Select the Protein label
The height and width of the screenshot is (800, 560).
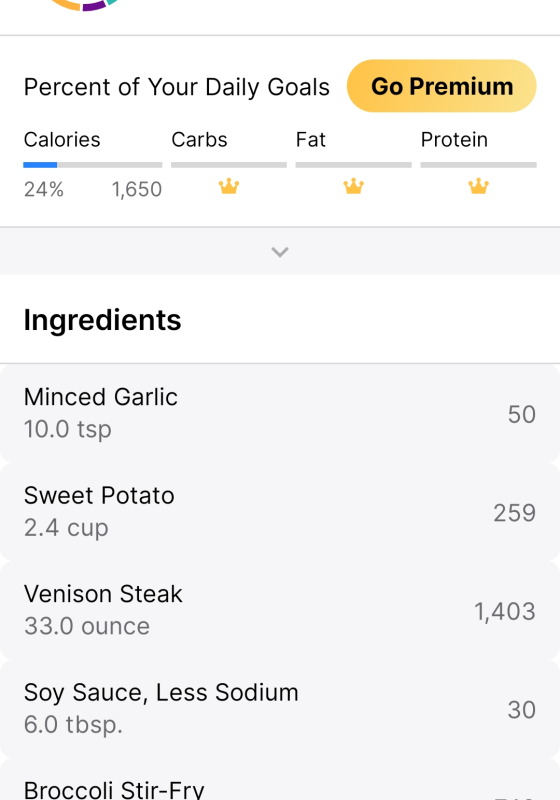pyautogui.click(x=454, y=139)
